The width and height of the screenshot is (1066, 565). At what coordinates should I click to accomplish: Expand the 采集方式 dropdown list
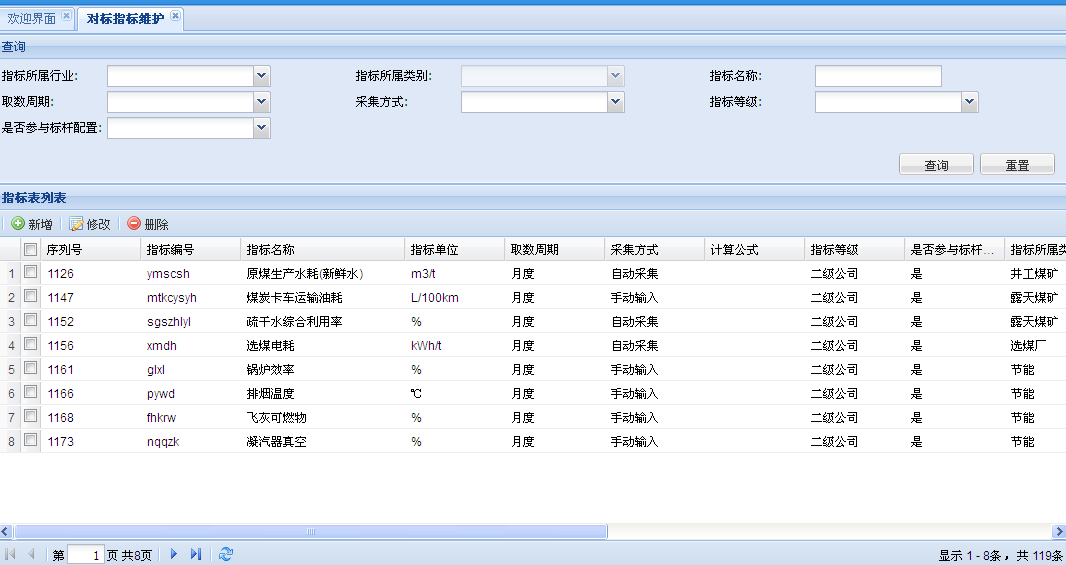pyautogui.click(x=616, y=102)
